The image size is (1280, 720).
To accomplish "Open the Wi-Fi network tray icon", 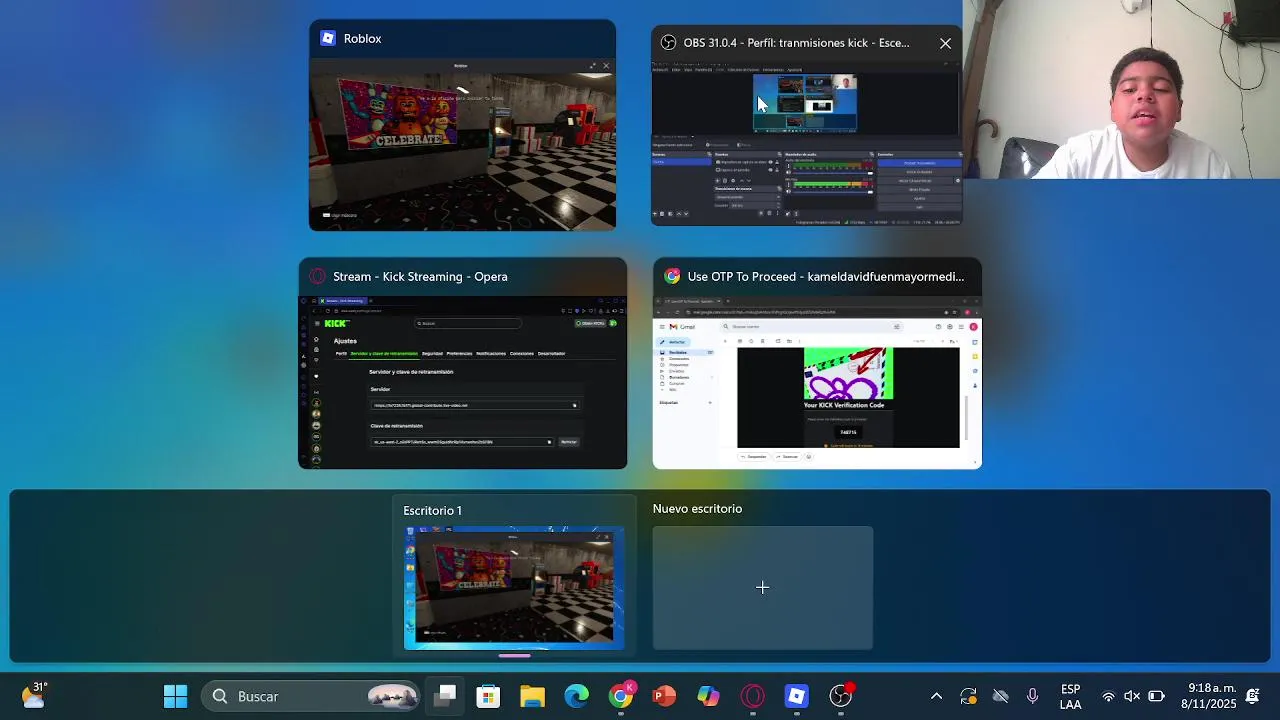I will pyautogui.click(x=1108, y=696).
